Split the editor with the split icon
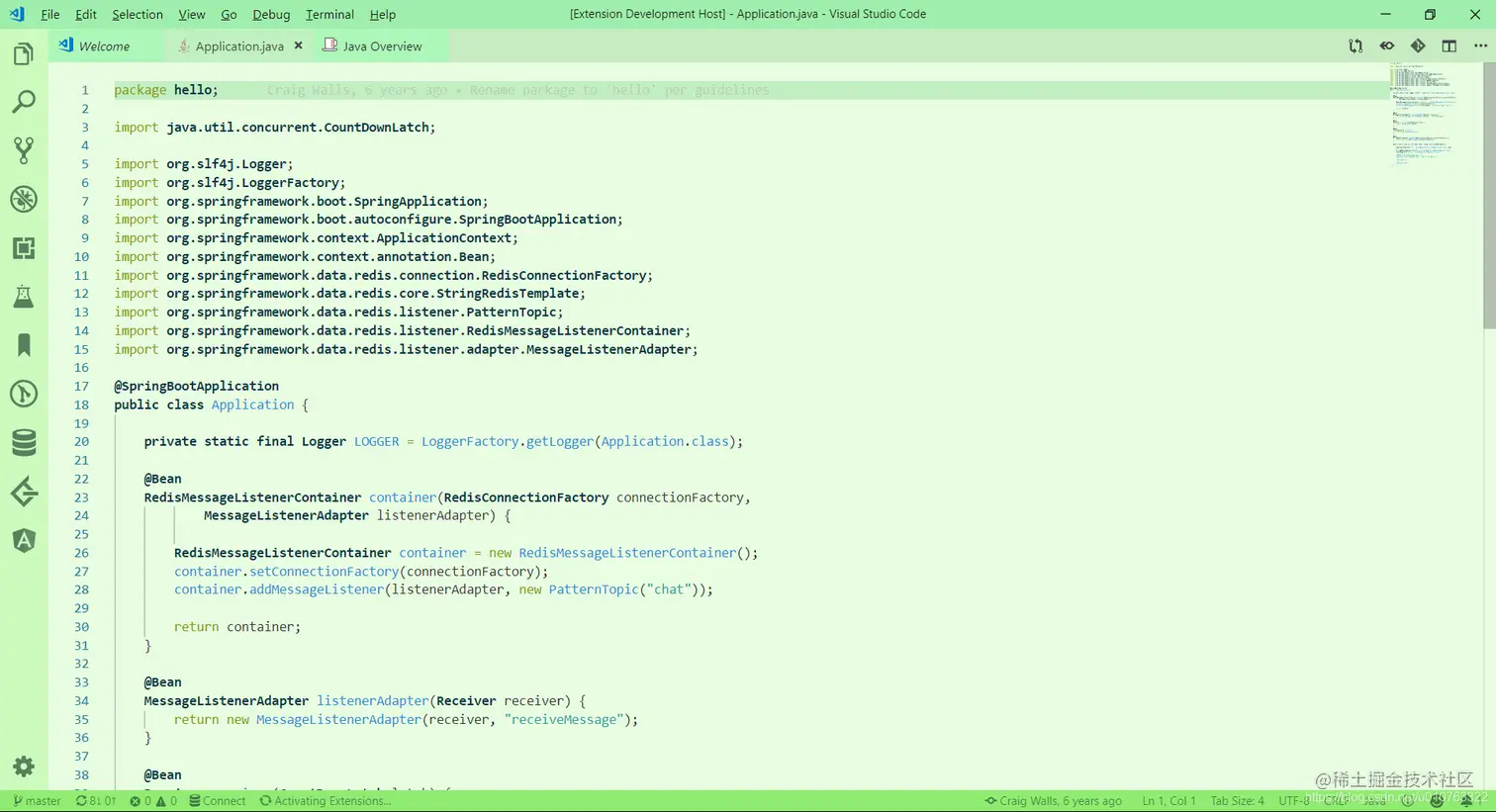Image resolution: width=1496 pixels, height=812 pixels. [1449, 45]
